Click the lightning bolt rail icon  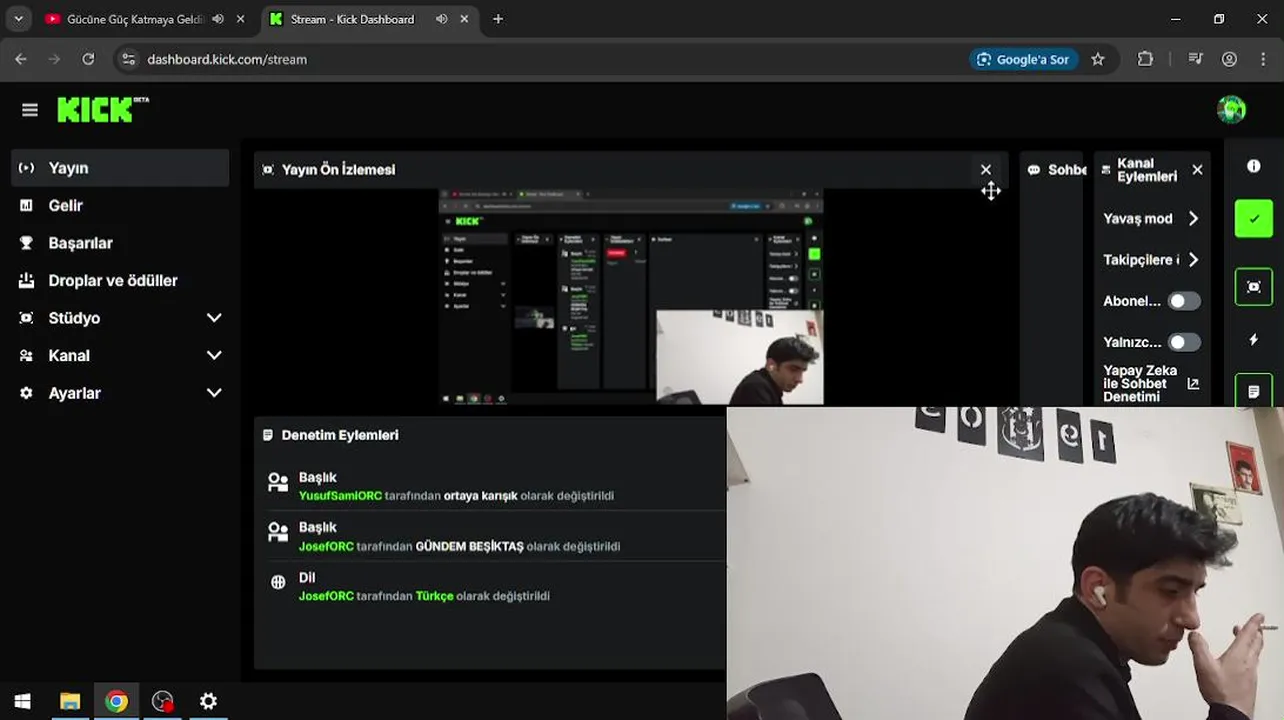1254,340
